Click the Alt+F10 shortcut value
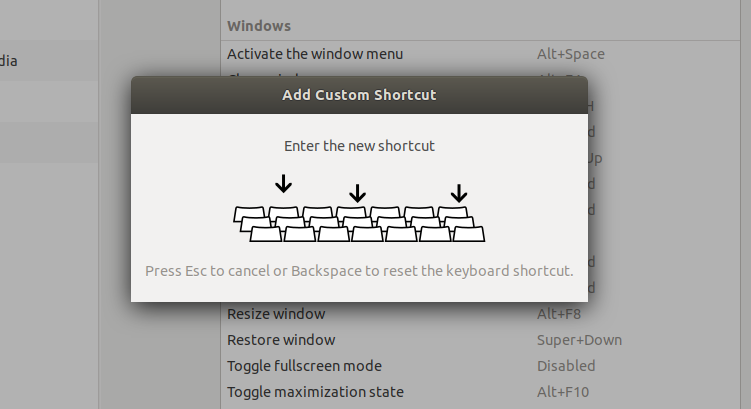751x409 pixels. click(x=563, y=392)
